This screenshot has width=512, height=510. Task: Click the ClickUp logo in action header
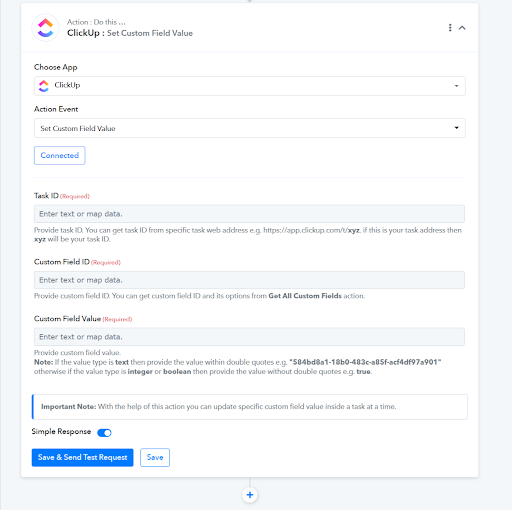point(46,28)
